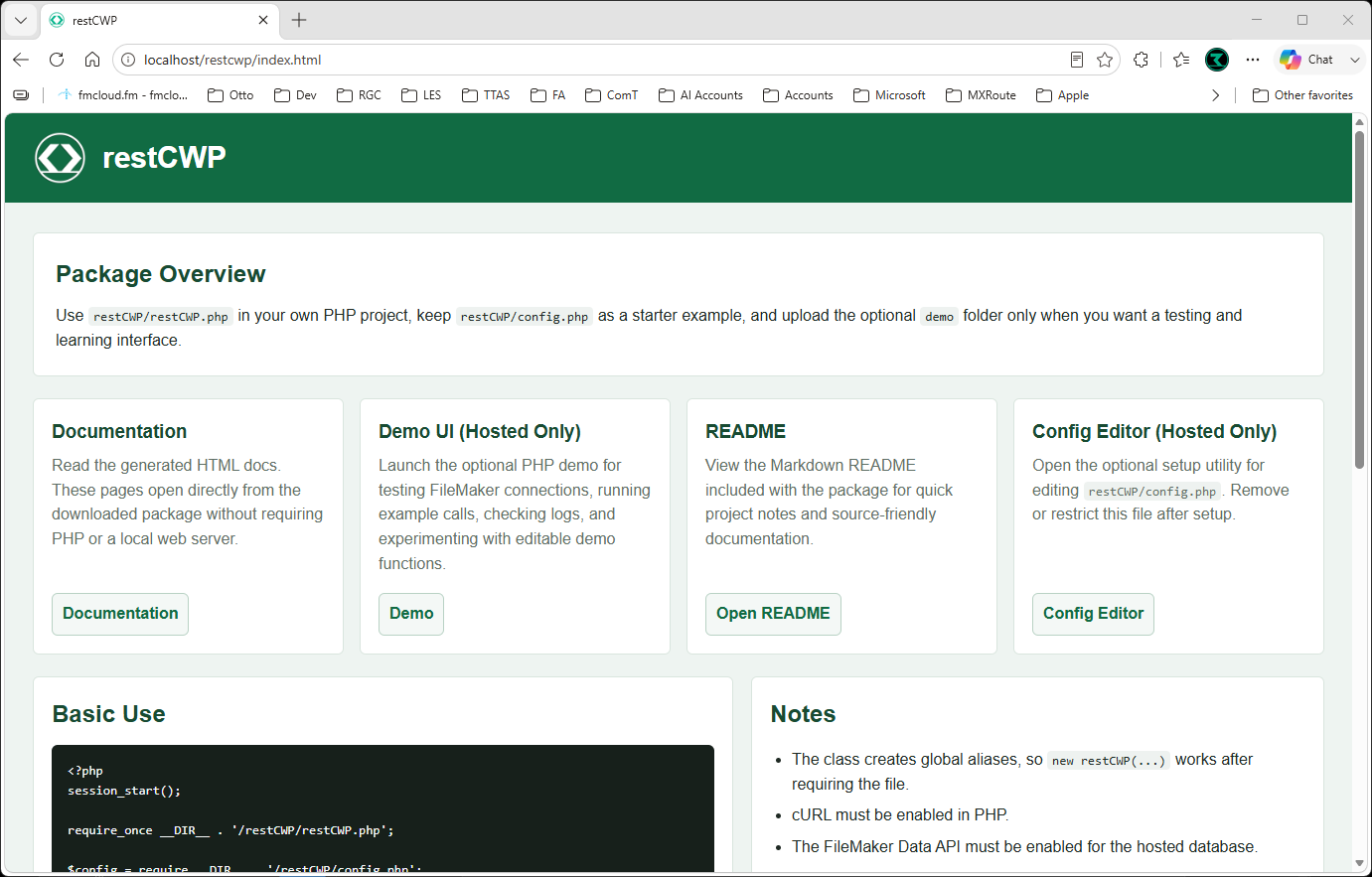The image size is (1372, 877).
Task: Open a new tab with plus icon
Action: [299, 20]
